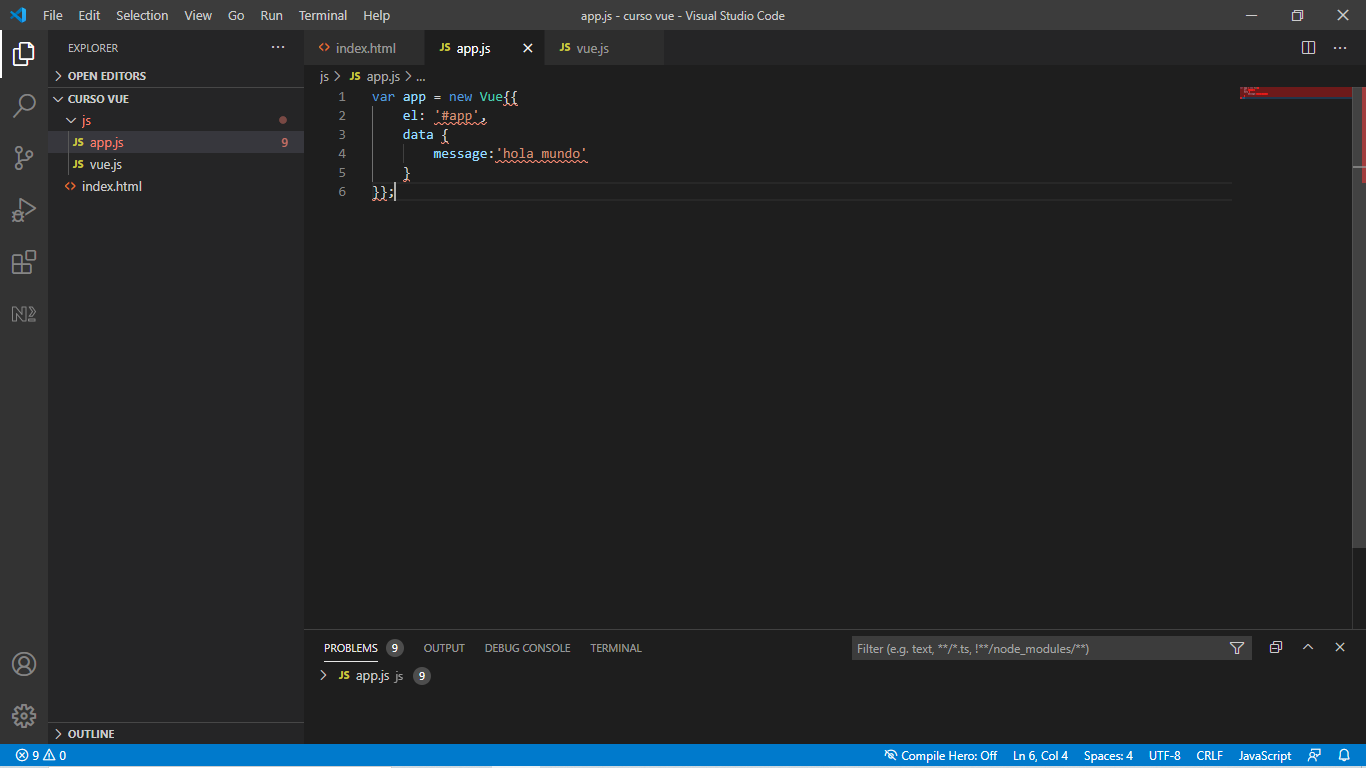1366x768 pixels.
Task: Change line endings via CRLF
Action: [1209, 756]
